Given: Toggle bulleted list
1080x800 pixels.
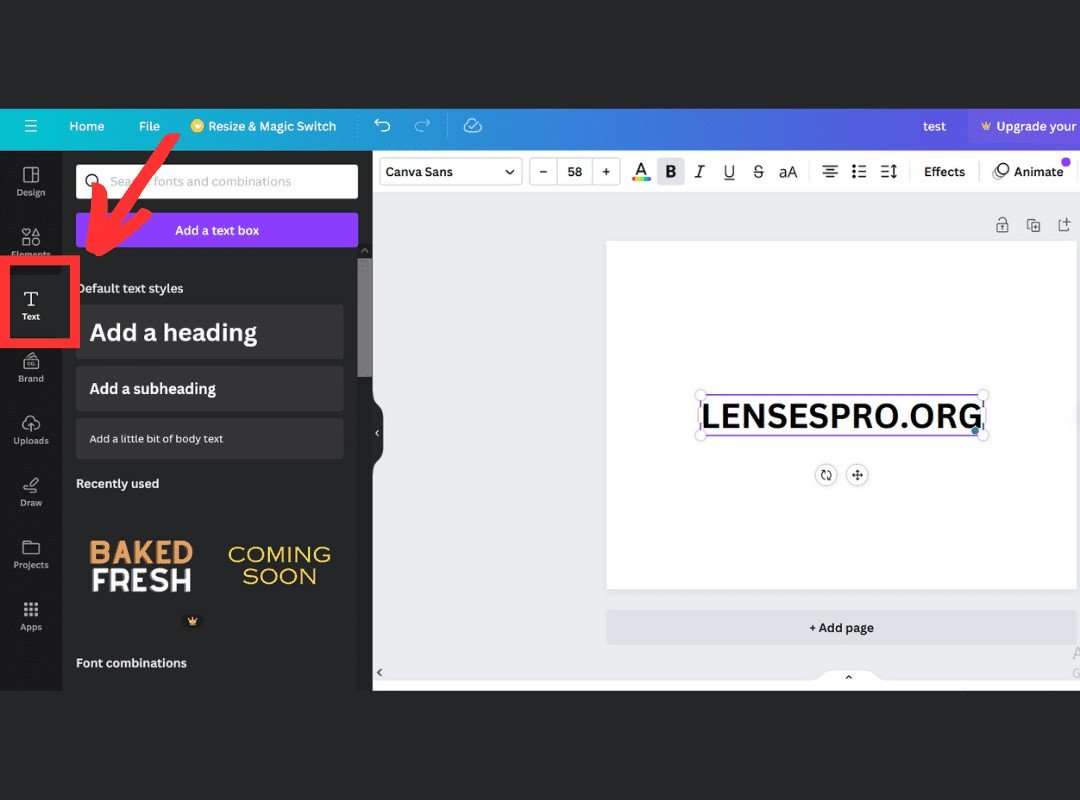Looking at the screenshot, I should 859,172.
